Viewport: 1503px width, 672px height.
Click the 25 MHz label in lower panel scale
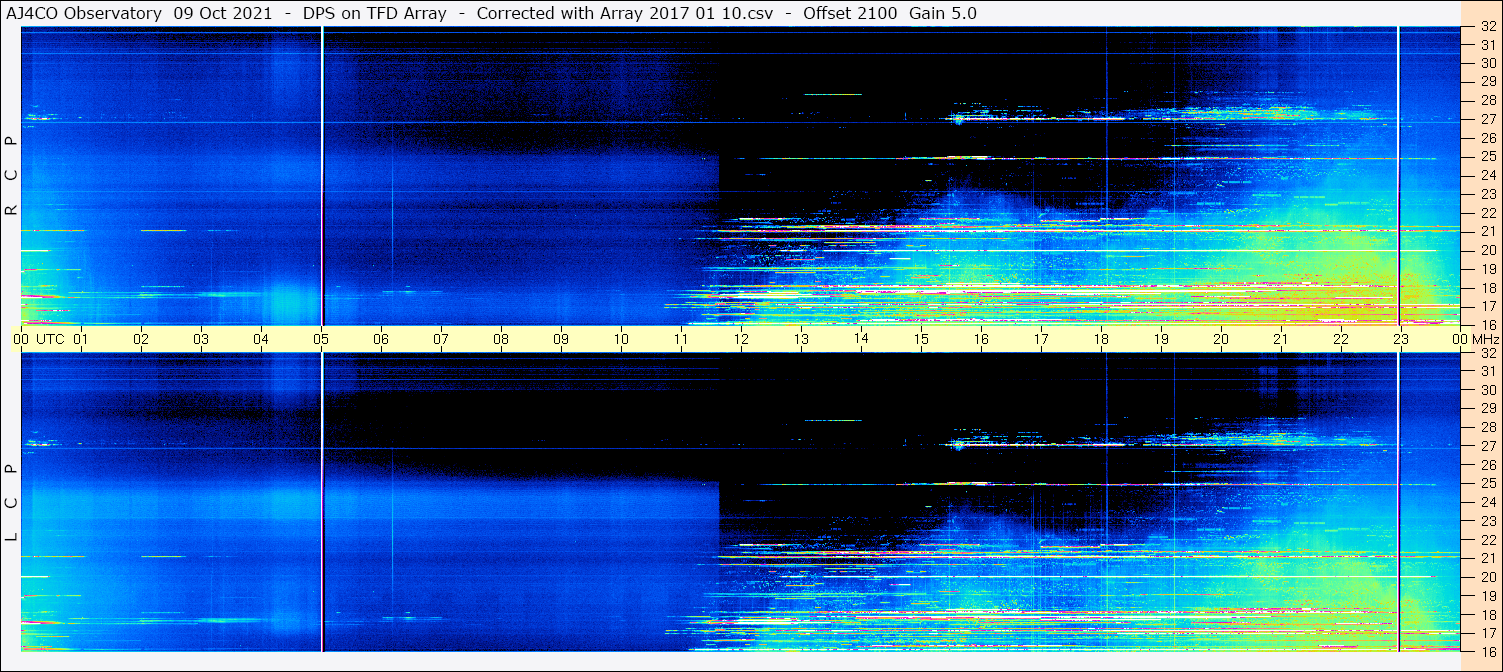pyautogui.click(x=1487, y=484)
